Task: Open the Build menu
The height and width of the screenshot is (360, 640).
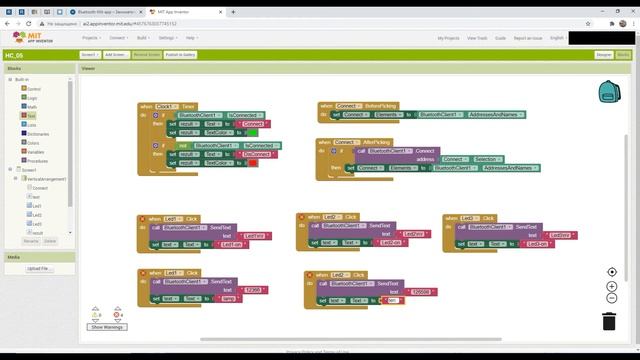Action: 143,38
